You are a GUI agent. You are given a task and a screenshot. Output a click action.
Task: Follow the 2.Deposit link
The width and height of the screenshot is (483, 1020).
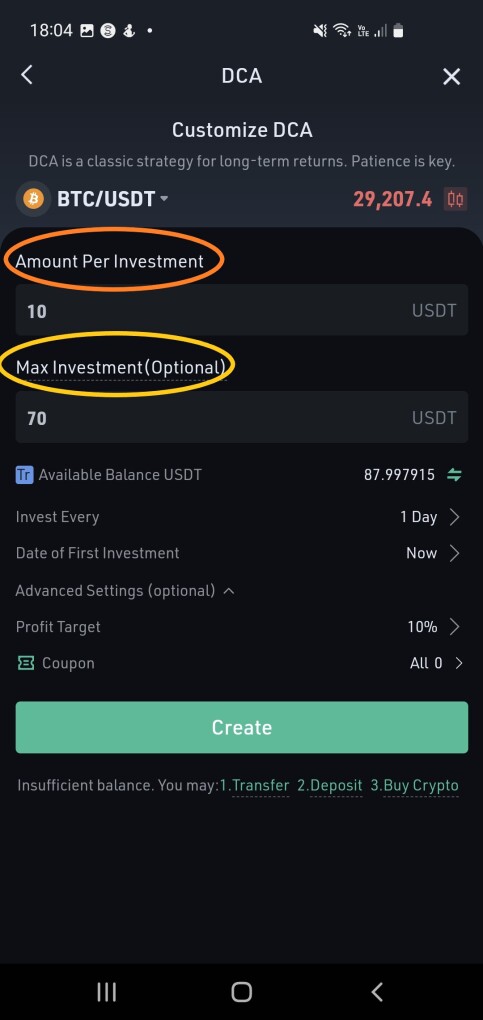tap(330, 786)
